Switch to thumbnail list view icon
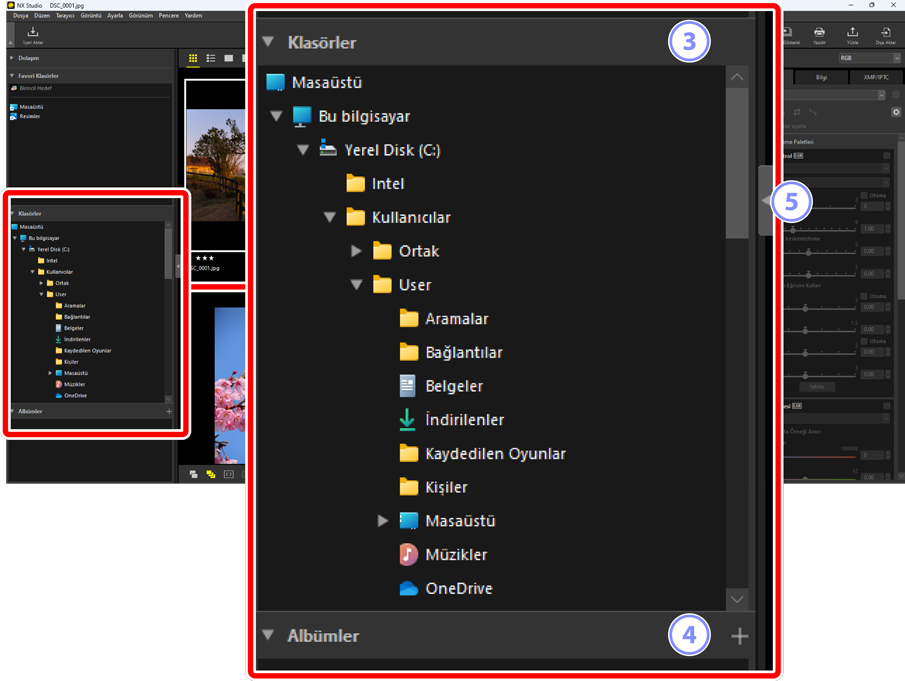The width and height of the screenshot is (905, 681). tap(211, 59)
